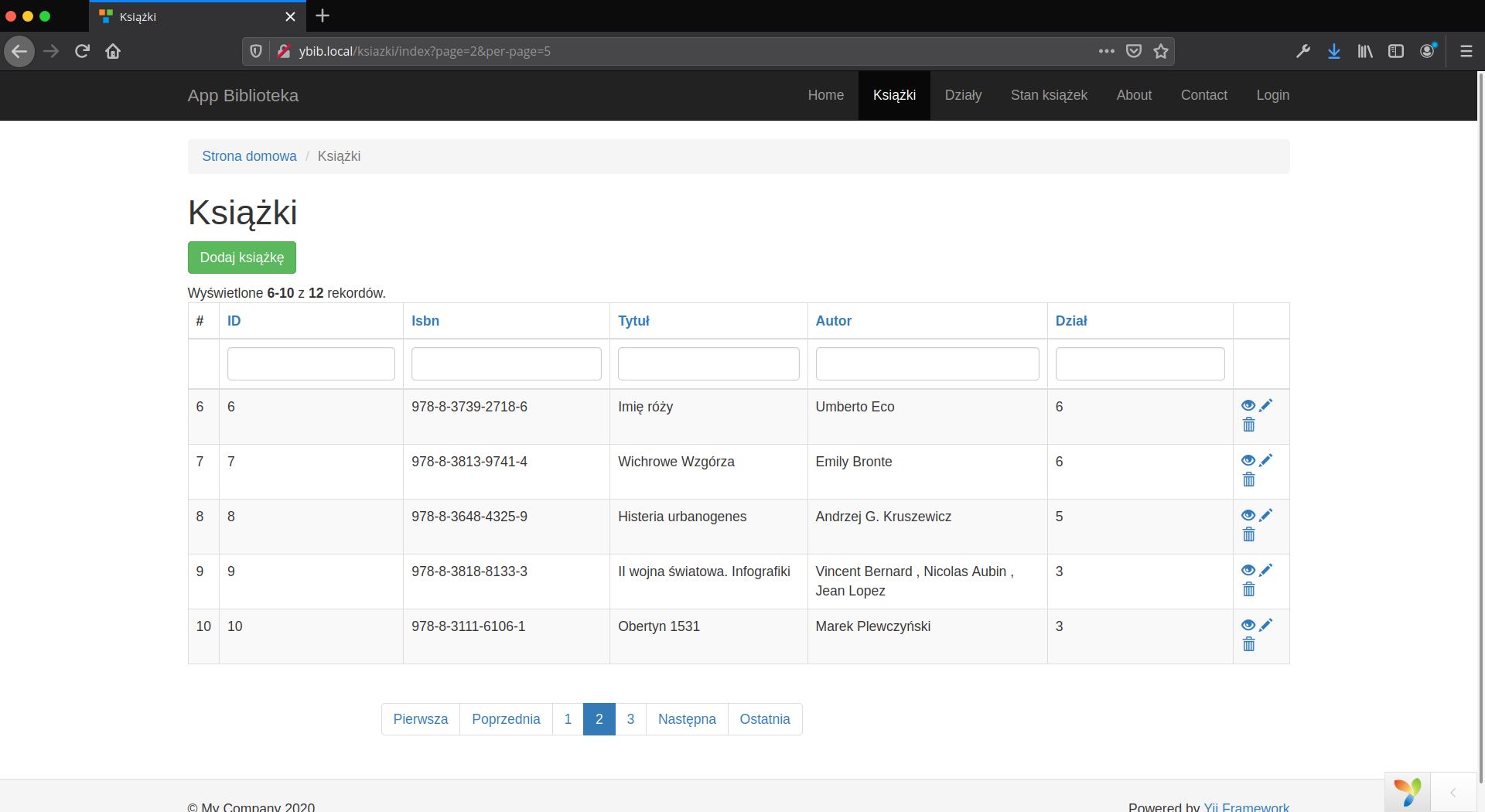The image size is (1485, 812).
Task: Edit the II wojna światowa record
Action: click(1266, 570)
